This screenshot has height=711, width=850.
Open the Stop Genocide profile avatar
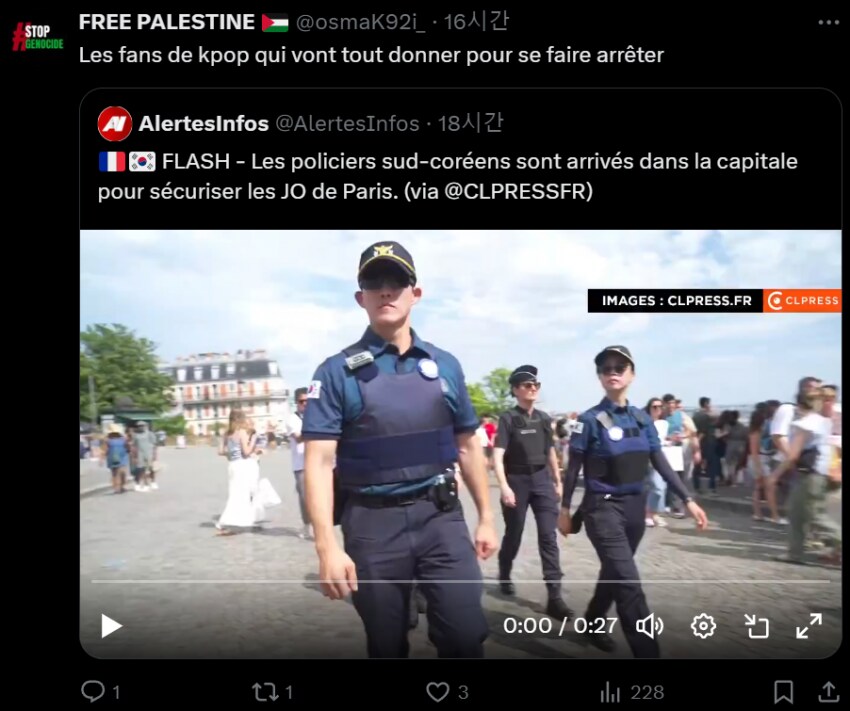click(37, 37)
